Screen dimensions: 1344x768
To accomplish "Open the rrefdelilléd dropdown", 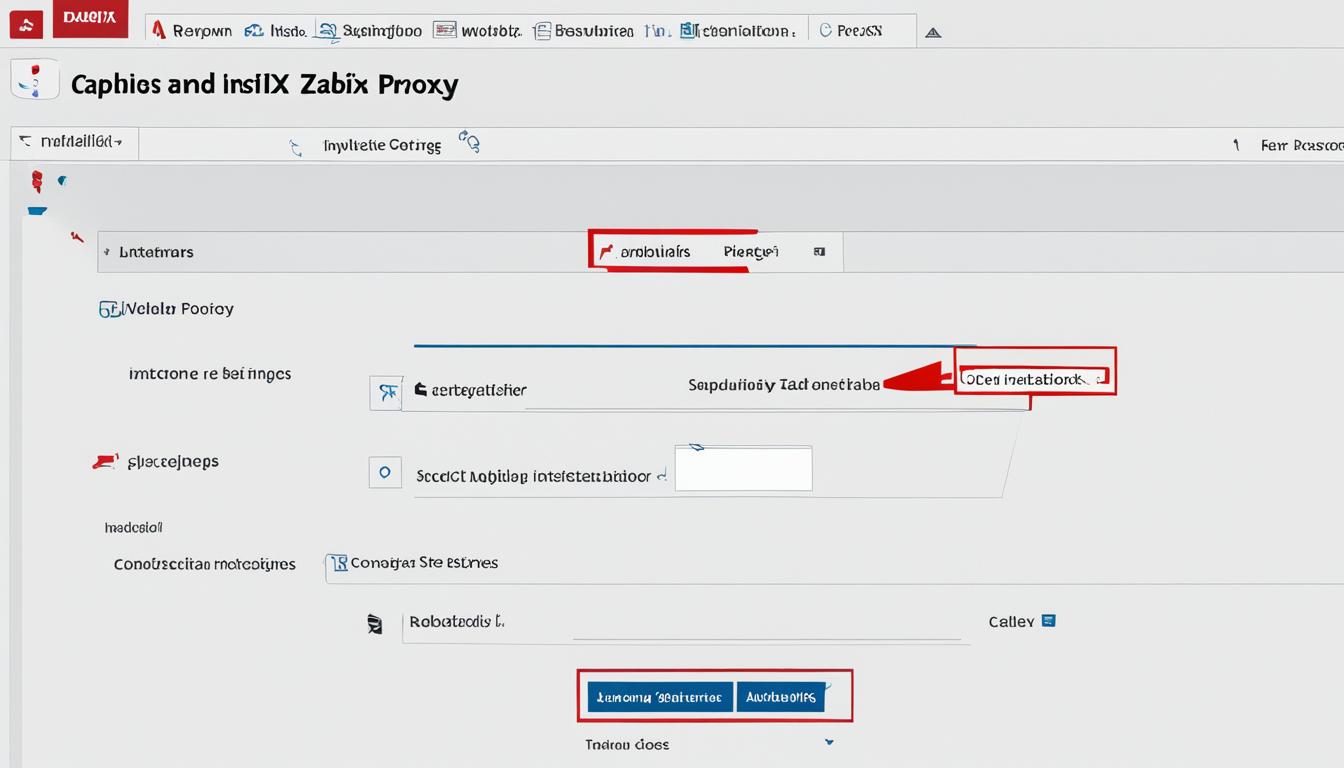I will tap(74, 143).
